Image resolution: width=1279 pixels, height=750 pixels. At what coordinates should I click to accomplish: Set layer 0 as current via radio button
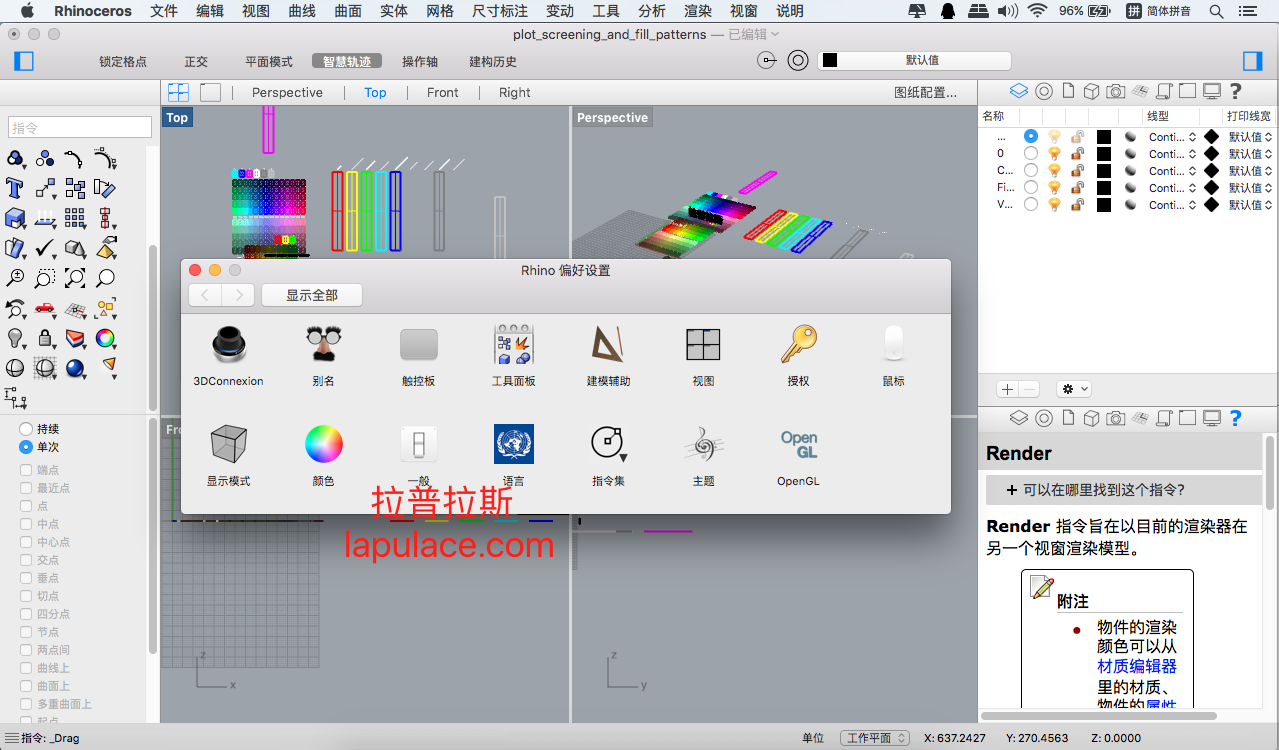click(1031, 154)
